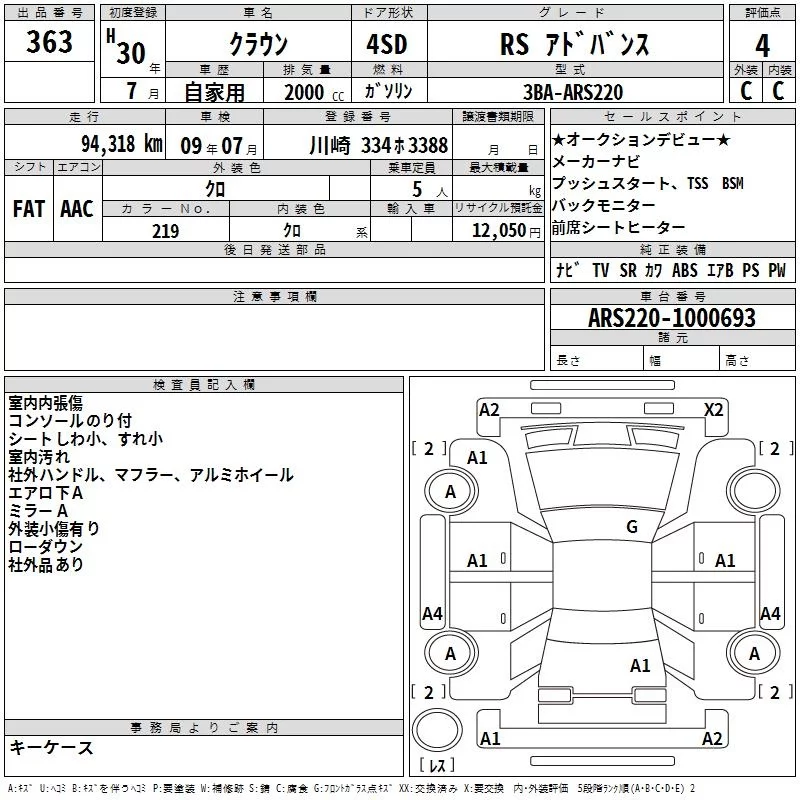Select the overall grade score 4

tap(762, 45)
